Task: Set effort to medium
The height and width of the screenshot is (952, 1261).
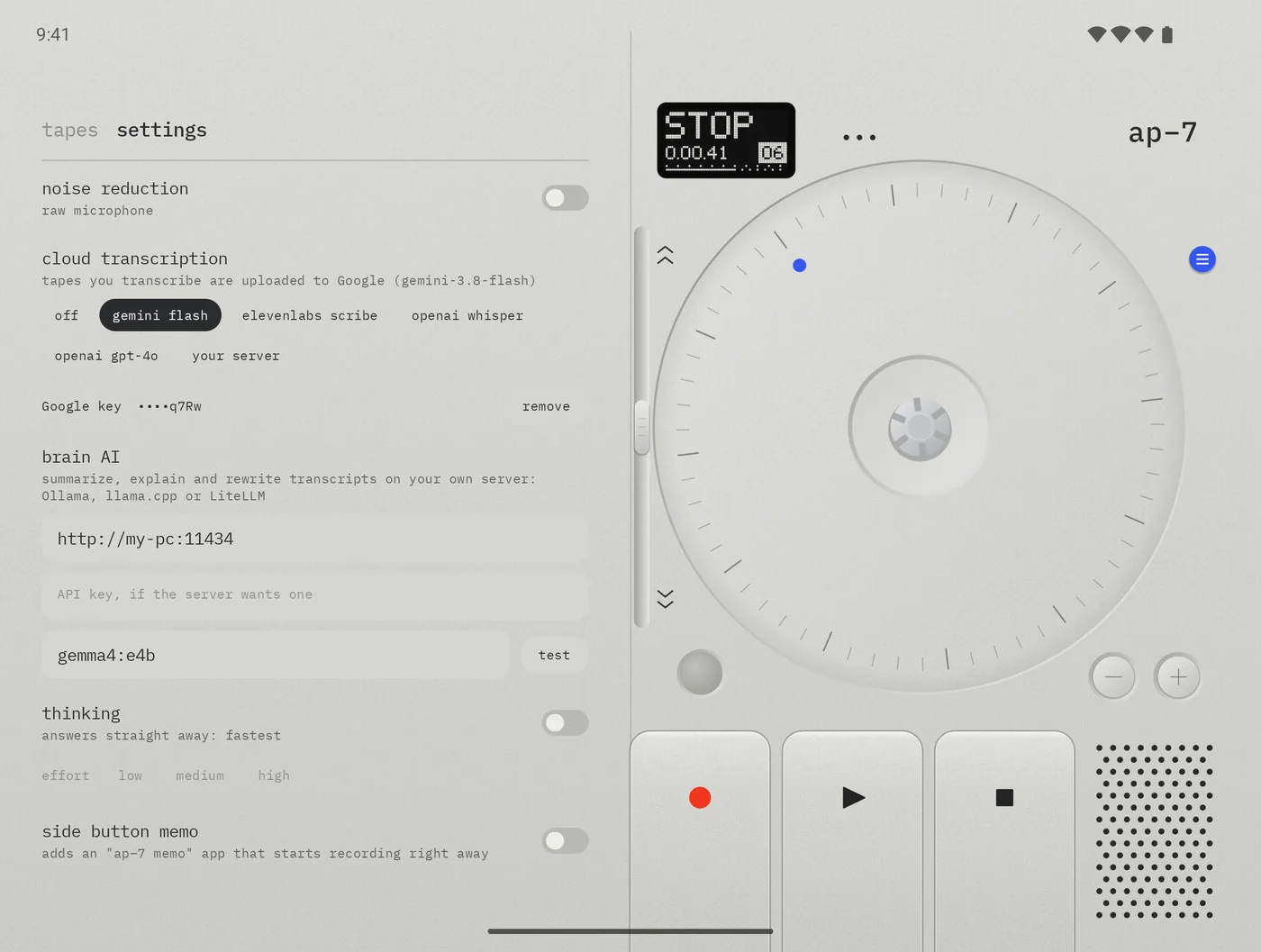Action: (200, 776)
